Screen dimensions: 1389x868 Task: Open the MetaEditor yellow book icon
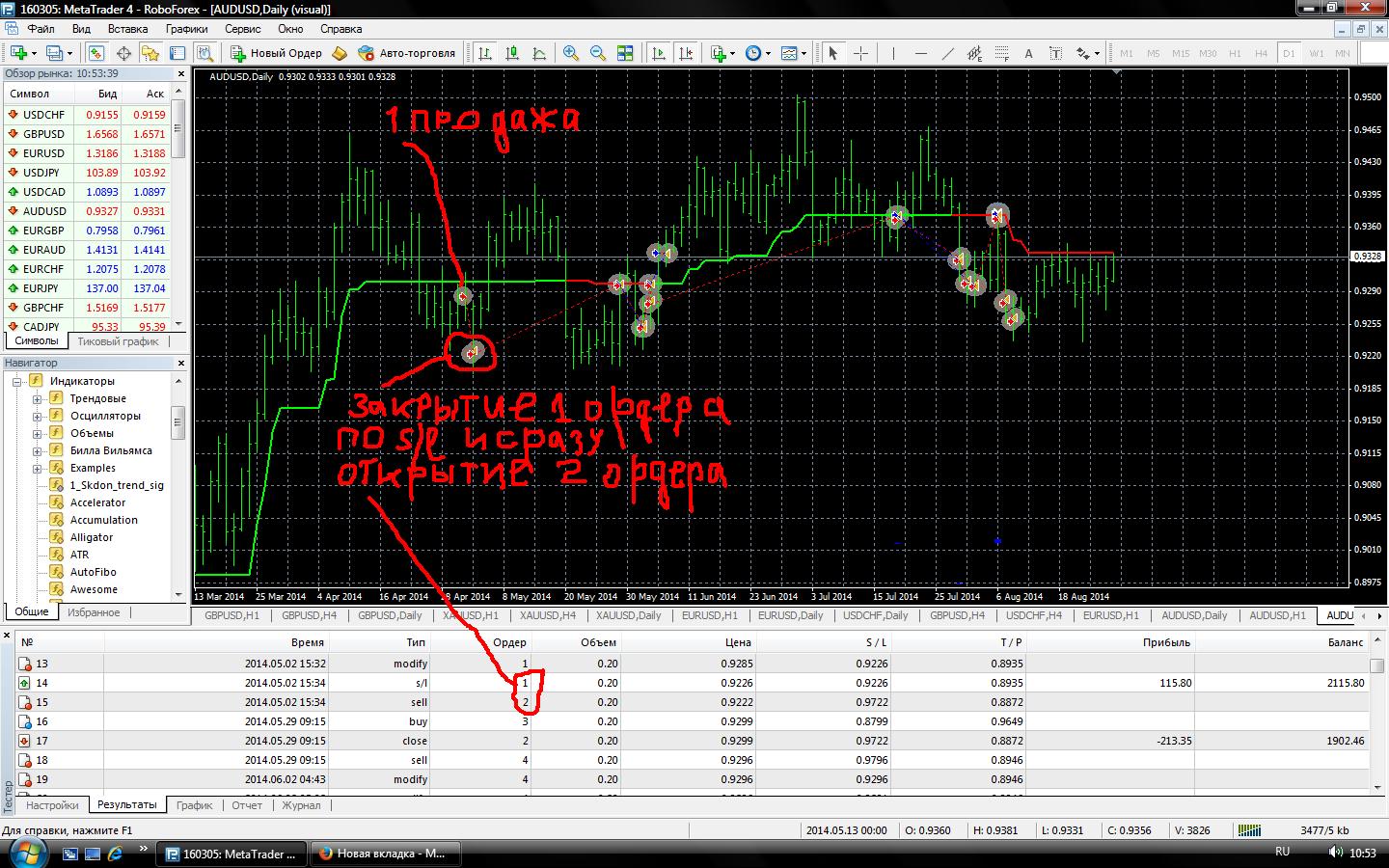pyautogui.click(x=340, y=53)
